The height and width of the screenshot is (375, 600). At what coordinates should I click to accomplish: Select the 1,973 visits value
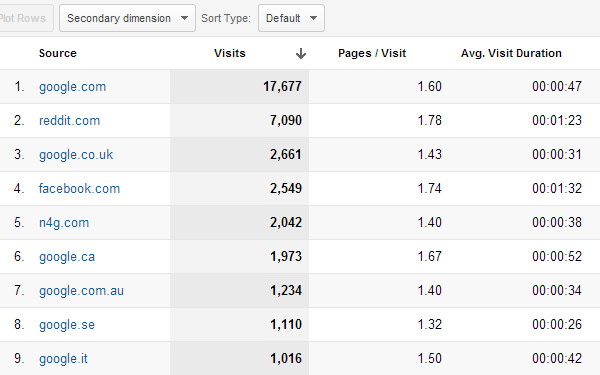click(286, 256)
